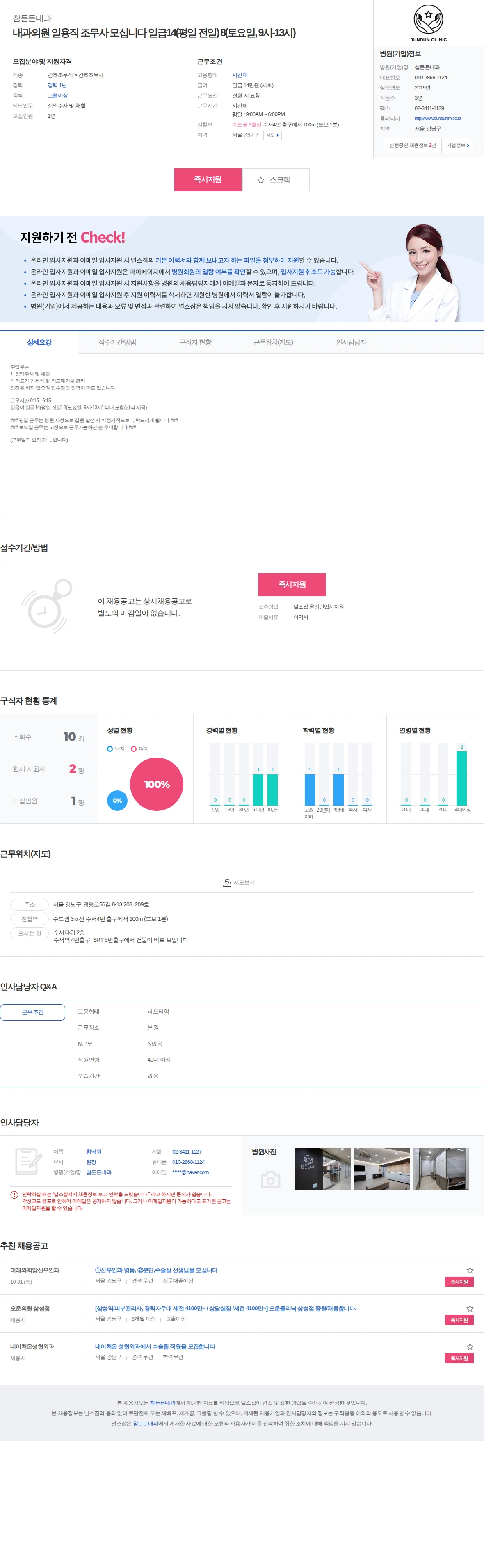Viewport: 484px width, 1568px height.
Task: Star the 미래와희망산부인과 job posting
Action: pyautogui.click(x=470, y=1270)
